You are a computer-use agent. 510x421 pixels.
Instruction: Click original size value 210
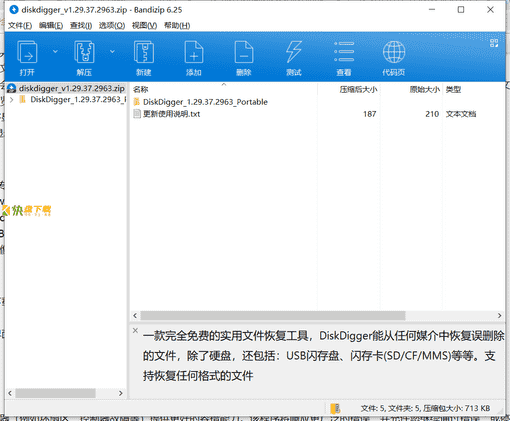point(432,114)
